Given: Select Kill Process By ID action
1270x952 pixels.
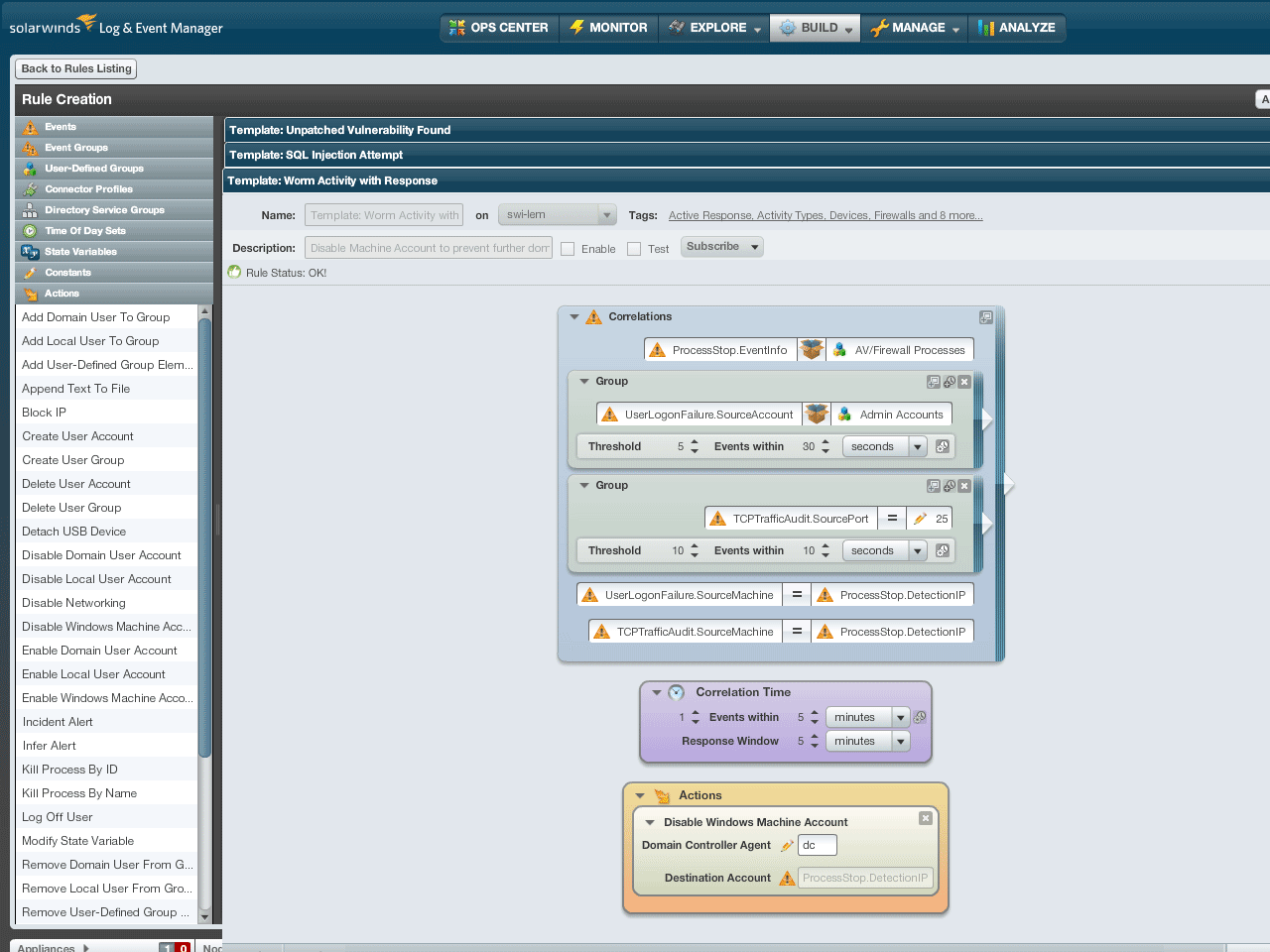Looking at the screenshot, I should (107, 770).
